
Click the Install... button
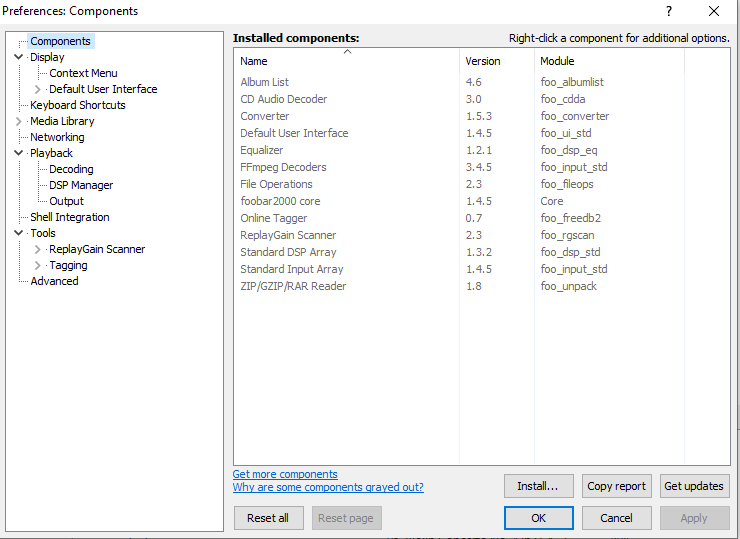tap(538, 486)
